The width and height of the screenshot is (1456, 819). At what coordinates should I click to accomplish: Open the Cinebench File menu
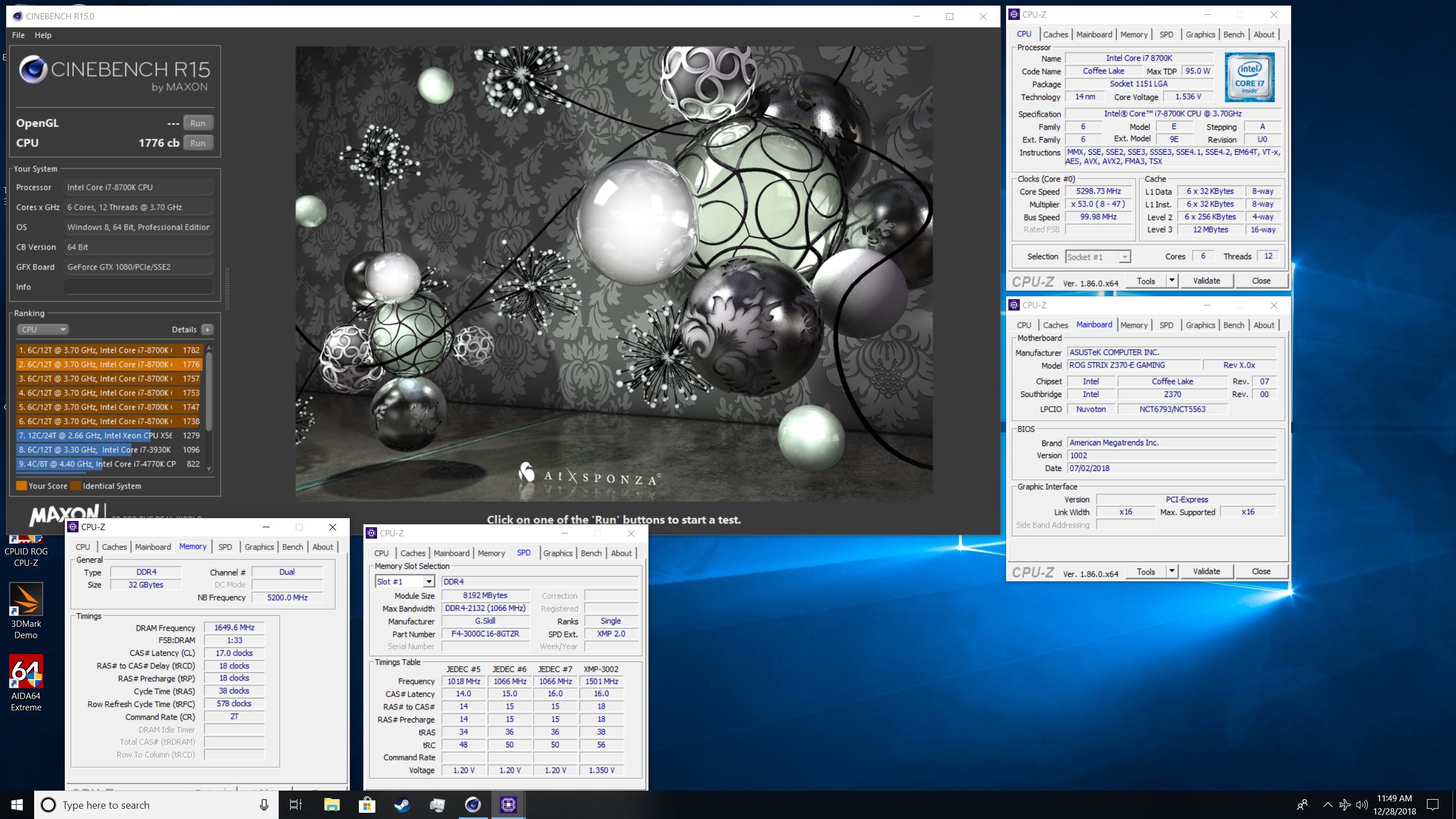coord(18,35)
